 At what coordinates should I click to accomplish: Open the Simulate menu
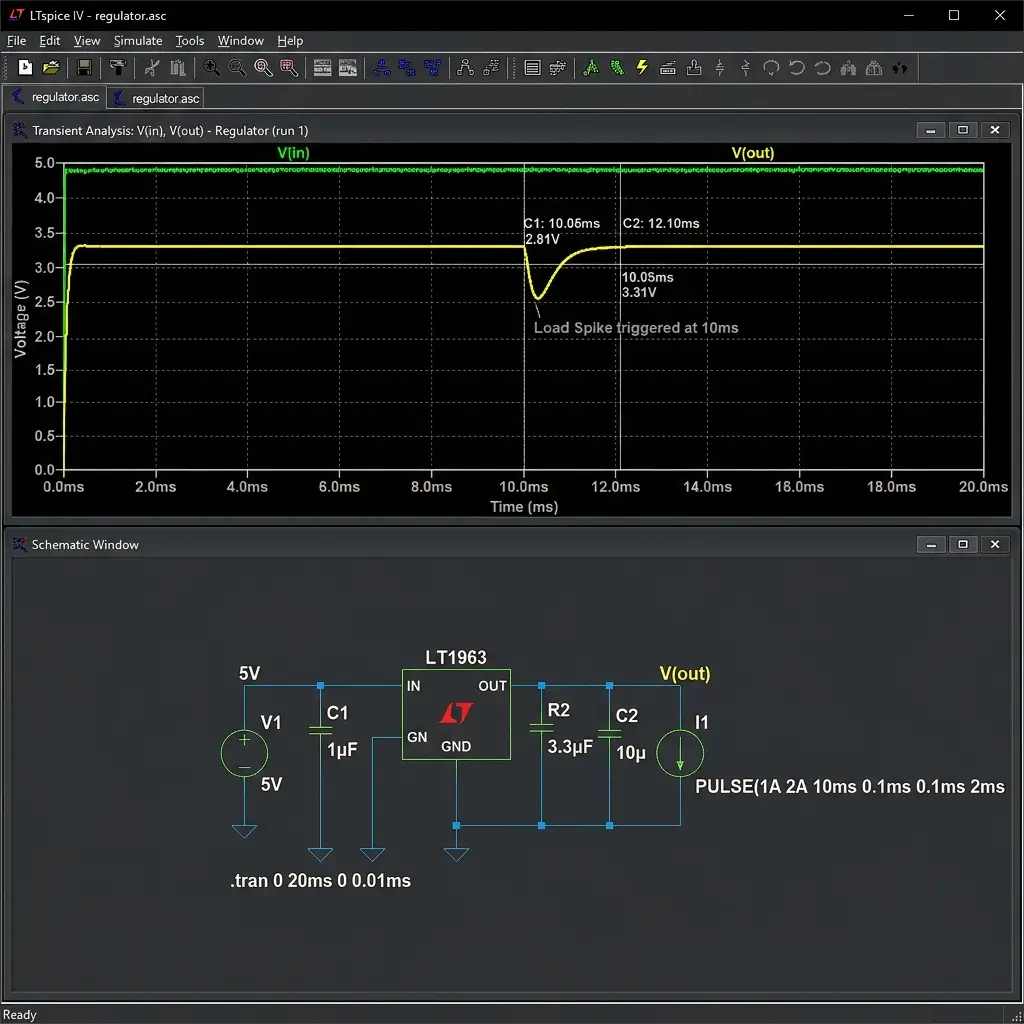tap(138, 40)
